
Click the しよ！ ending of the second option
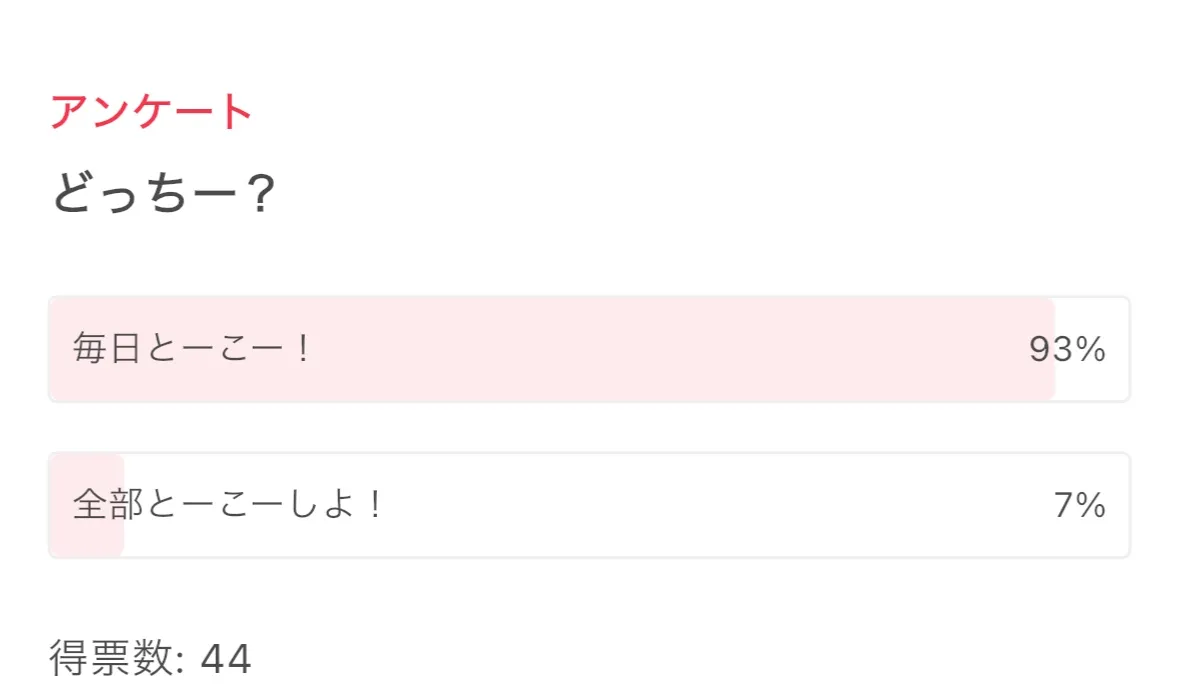coord(345,505)
